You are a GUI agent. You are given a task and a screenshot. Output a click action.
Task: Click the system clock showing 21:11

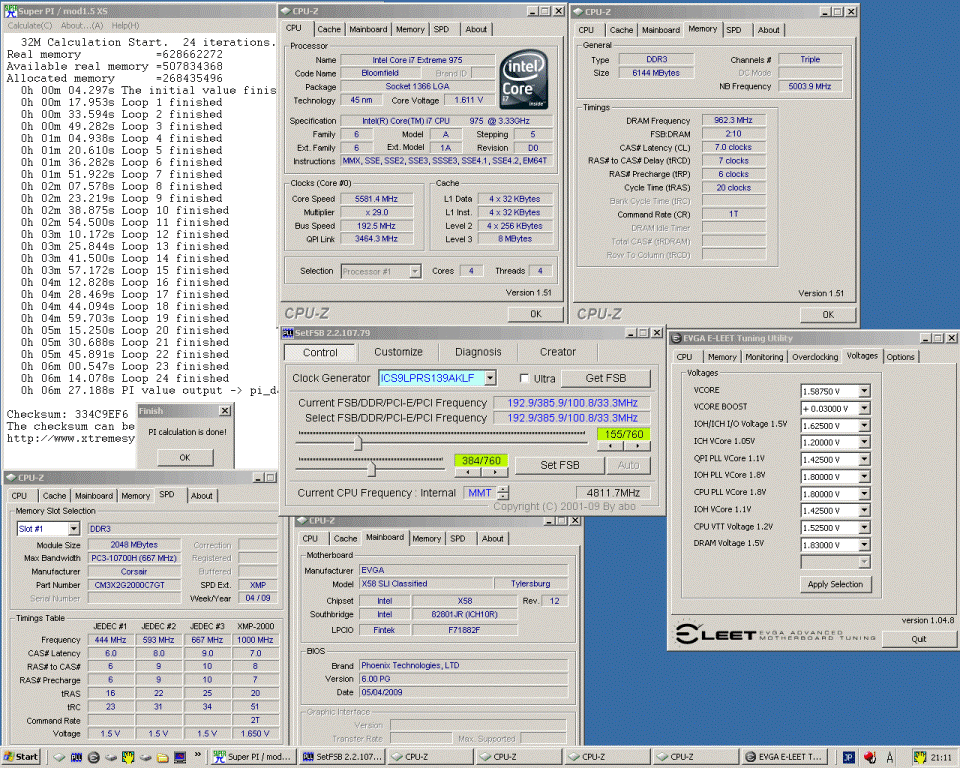pyautogui.click(x=941, y=758)
